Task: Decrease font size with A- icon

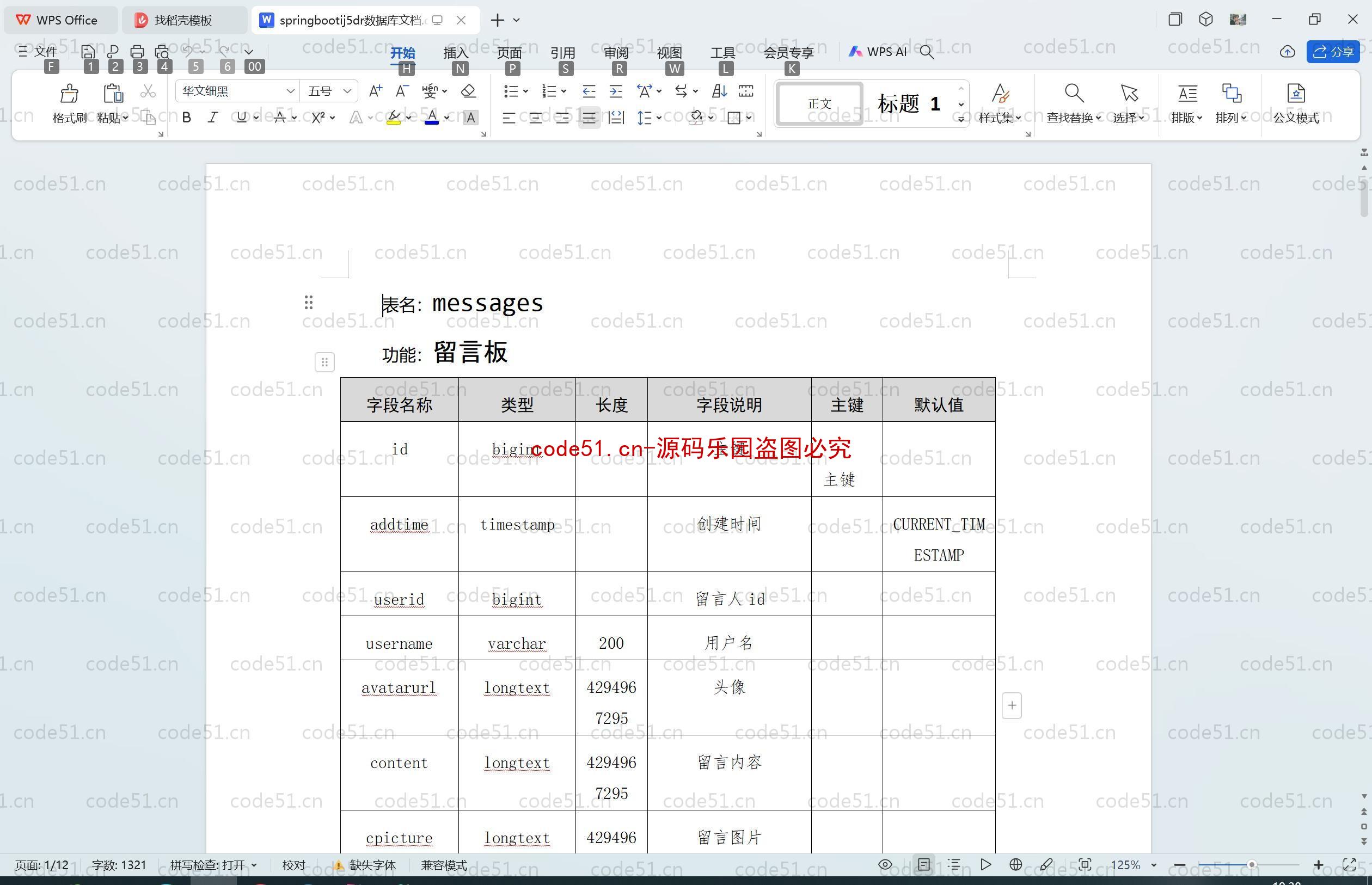Action: point(402,91)
